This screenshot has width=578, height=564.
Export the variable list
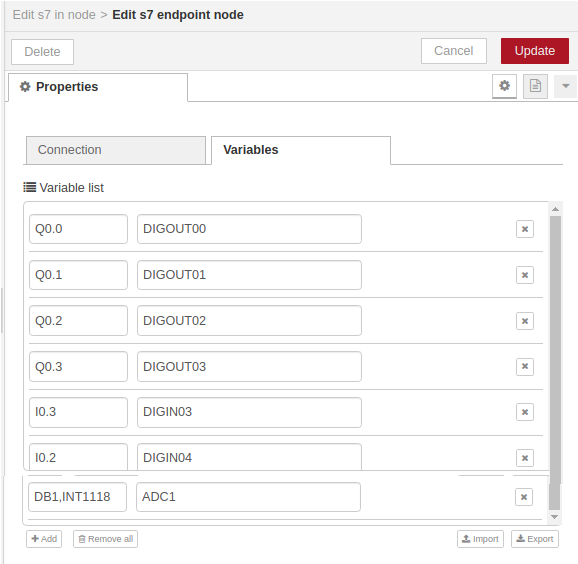pyautogui.click(x=535, y=539)
